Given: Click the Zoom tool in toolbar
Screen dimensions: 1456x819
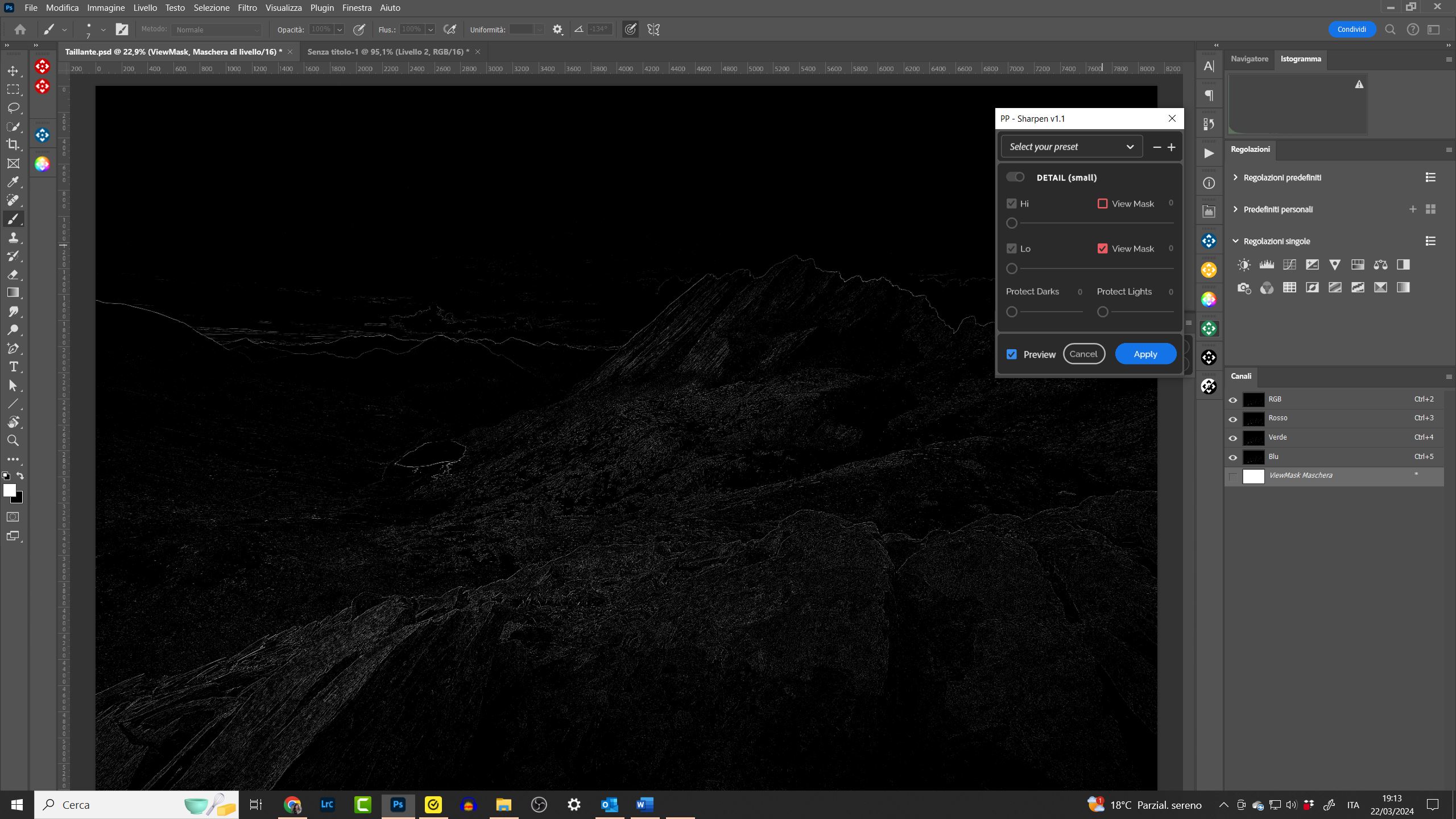Looking at the screenshot, I should click(13, 441).
